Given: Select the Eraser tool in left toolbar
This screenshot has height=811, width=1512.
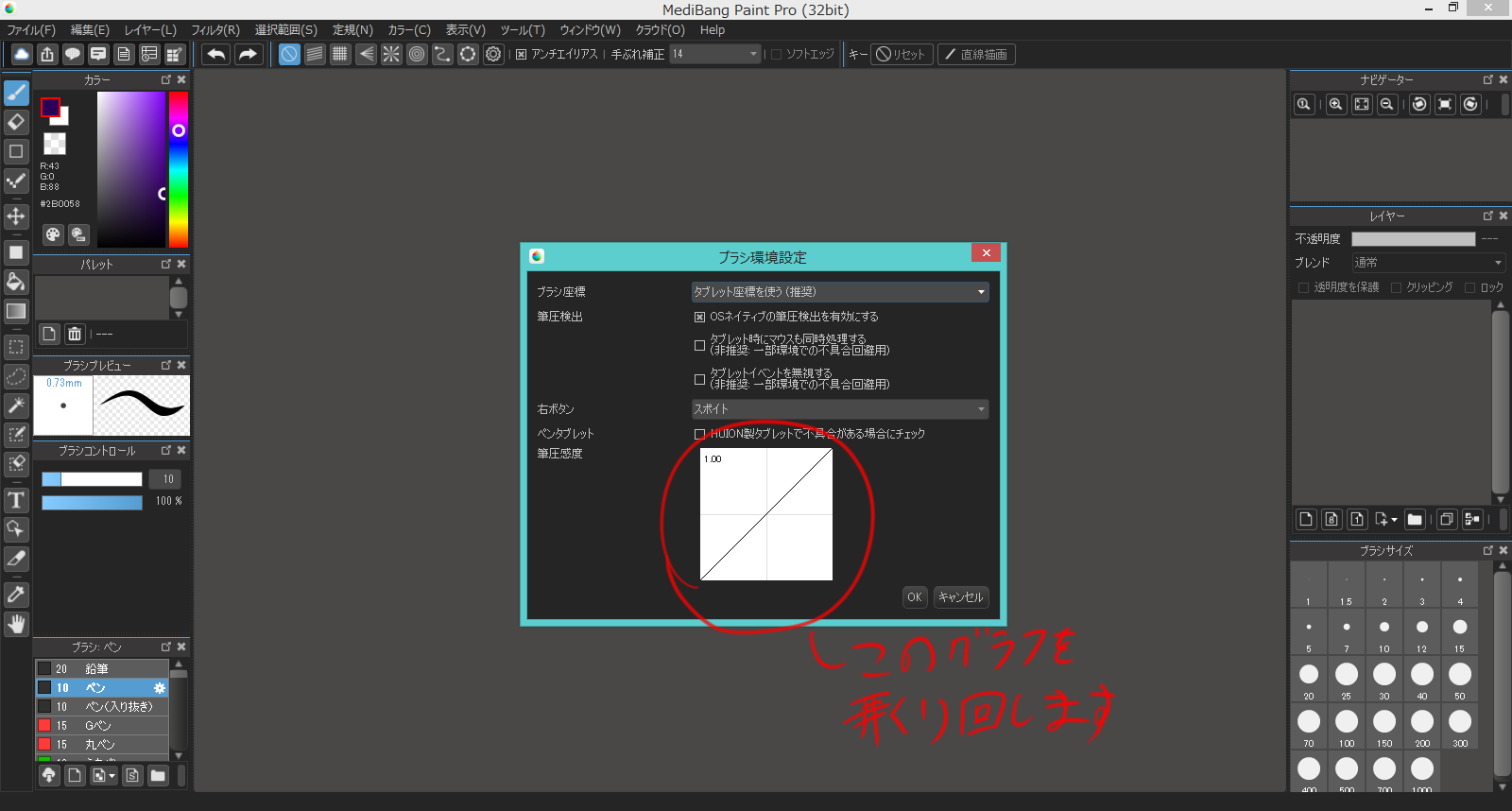Looking at the screenshot, I should coord(16,122).
